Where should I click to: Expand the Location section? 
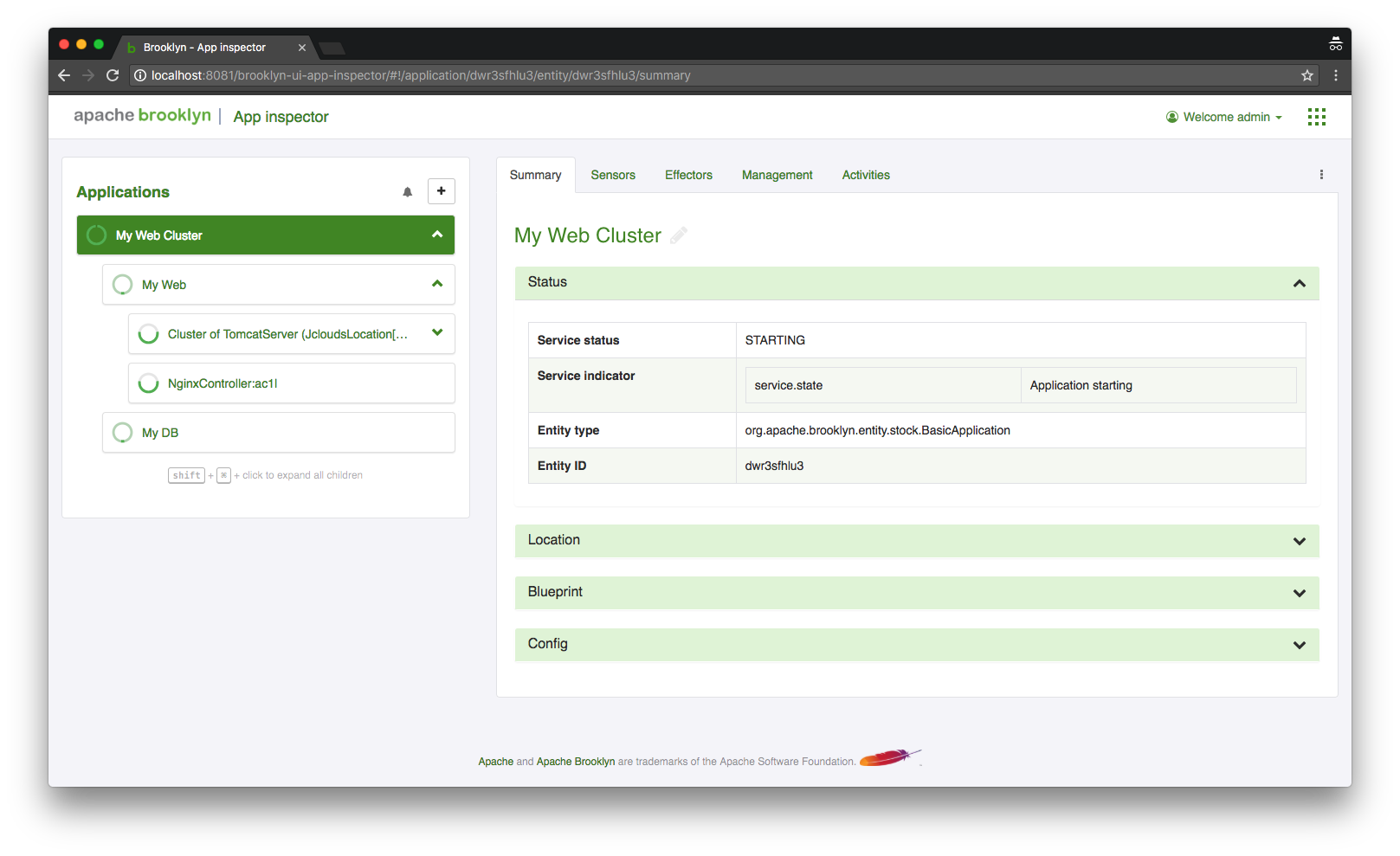coord(1299,541)
